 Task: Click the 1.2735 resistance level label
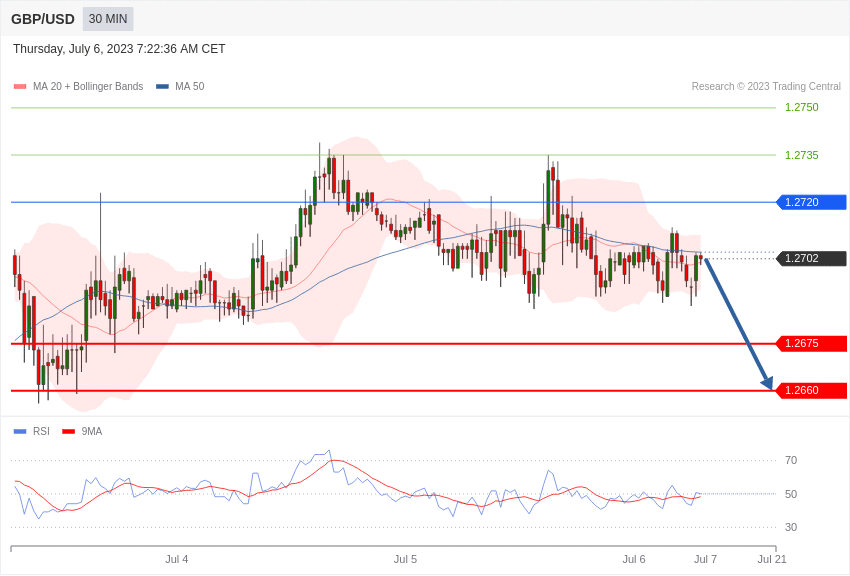point(802,155)
